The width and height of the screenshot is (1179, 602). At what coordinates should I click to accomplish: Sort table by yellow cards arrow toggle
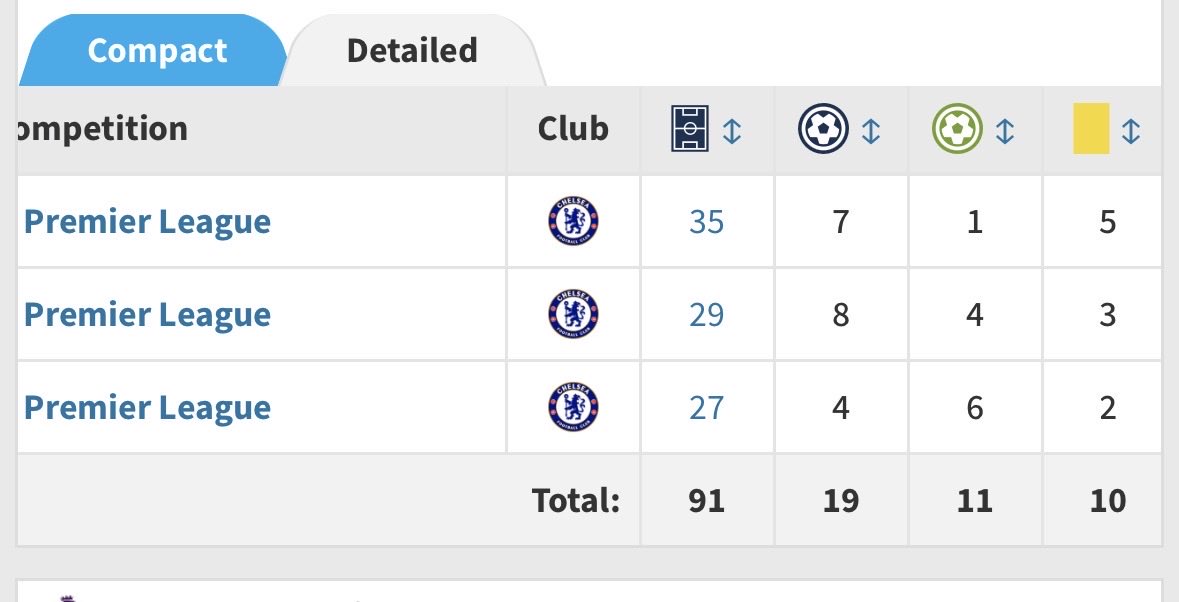coord(1131,132)
